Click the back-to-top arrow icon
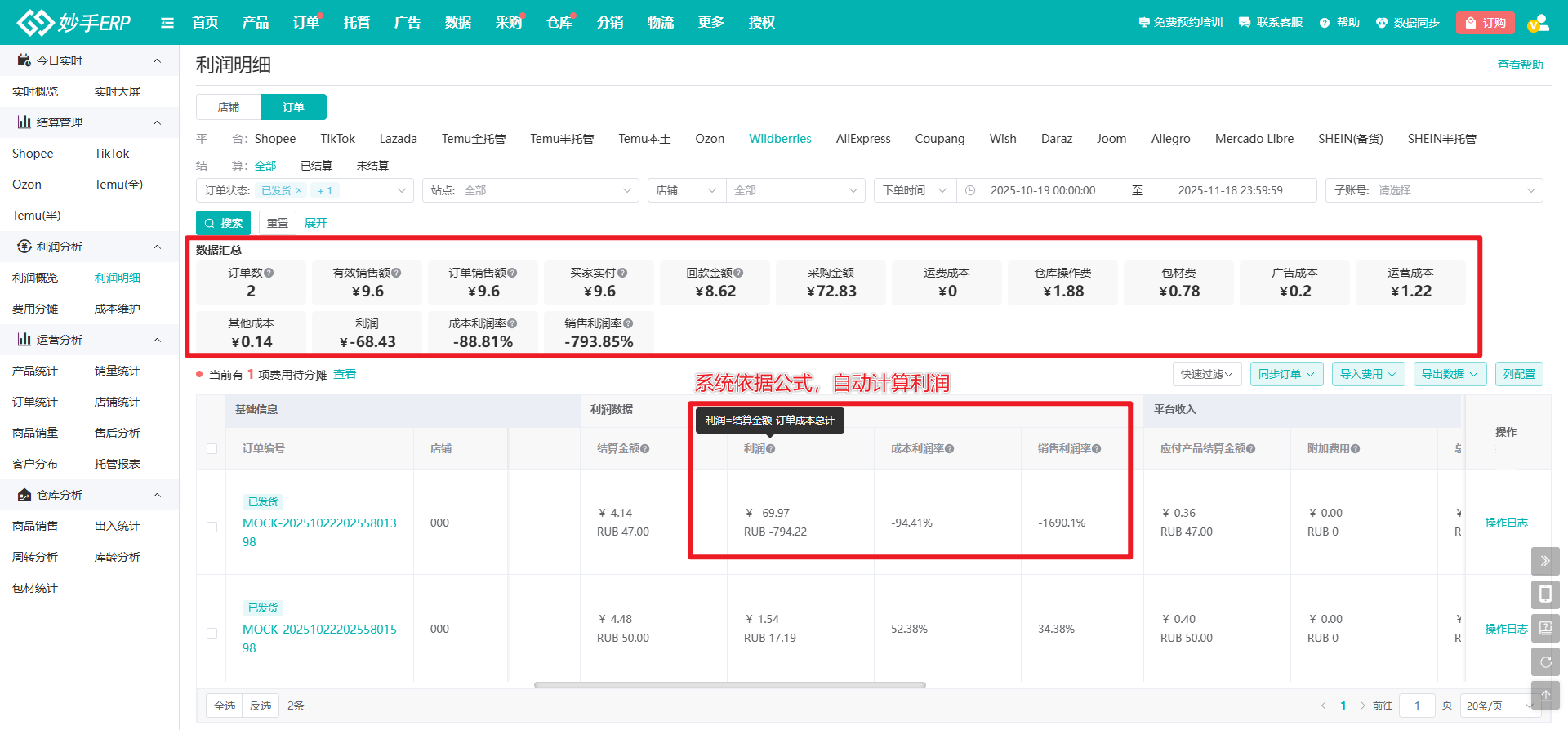Viewport: 1568px width, 730px height. click(x=1545, y=695)
